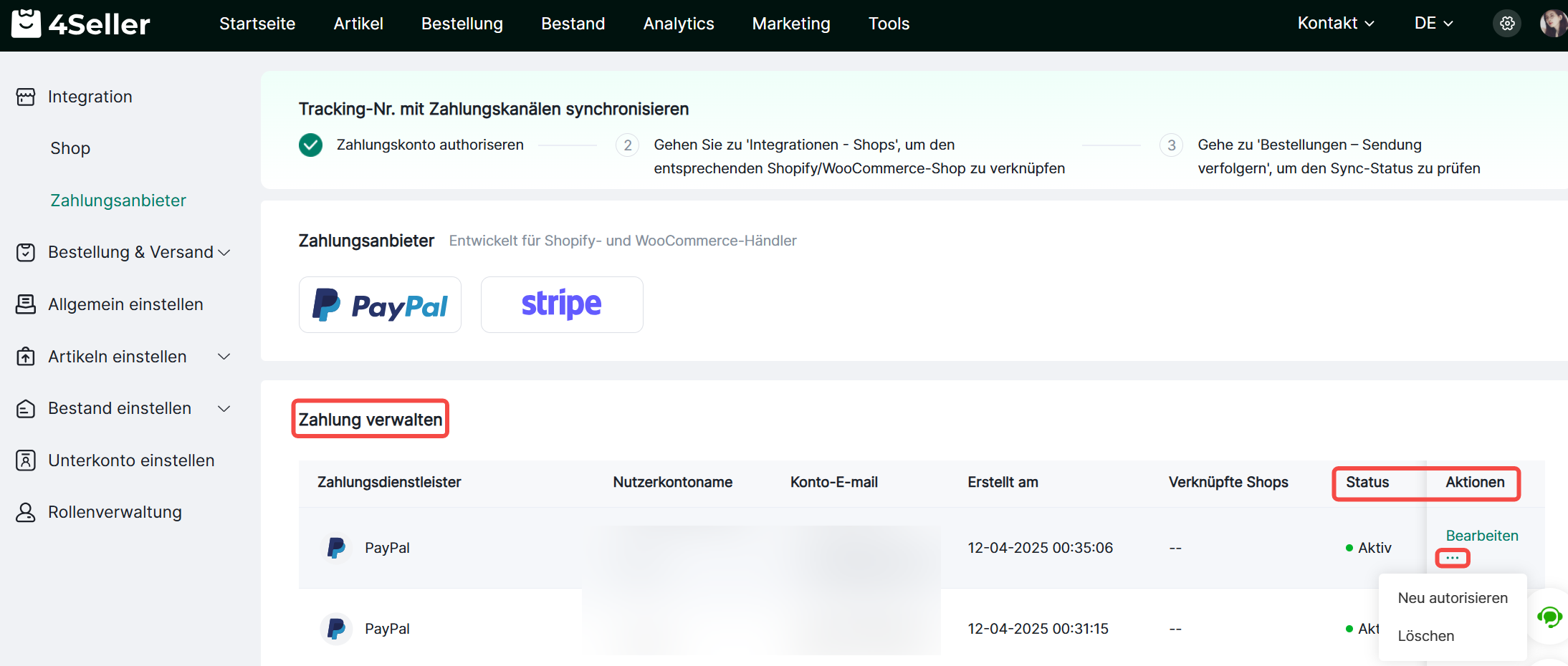1568x666 pixels.
Task: Open the Kontakt dropdown
Action: tap(1336, 24)
